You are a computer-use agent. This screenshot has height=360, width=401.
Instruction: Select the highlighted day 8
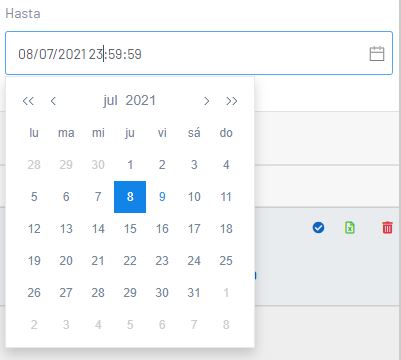click(x=130, y=197)
